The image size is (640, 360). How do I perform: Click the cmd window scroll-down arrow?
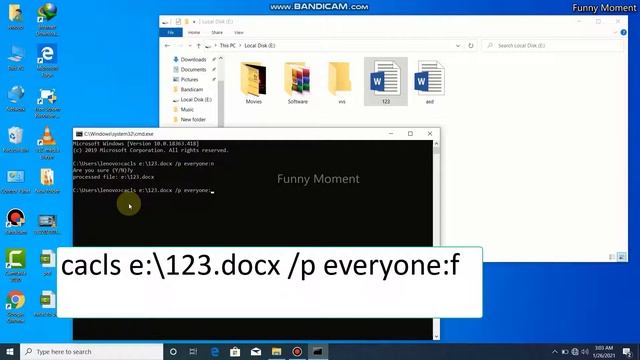[436, 336]
